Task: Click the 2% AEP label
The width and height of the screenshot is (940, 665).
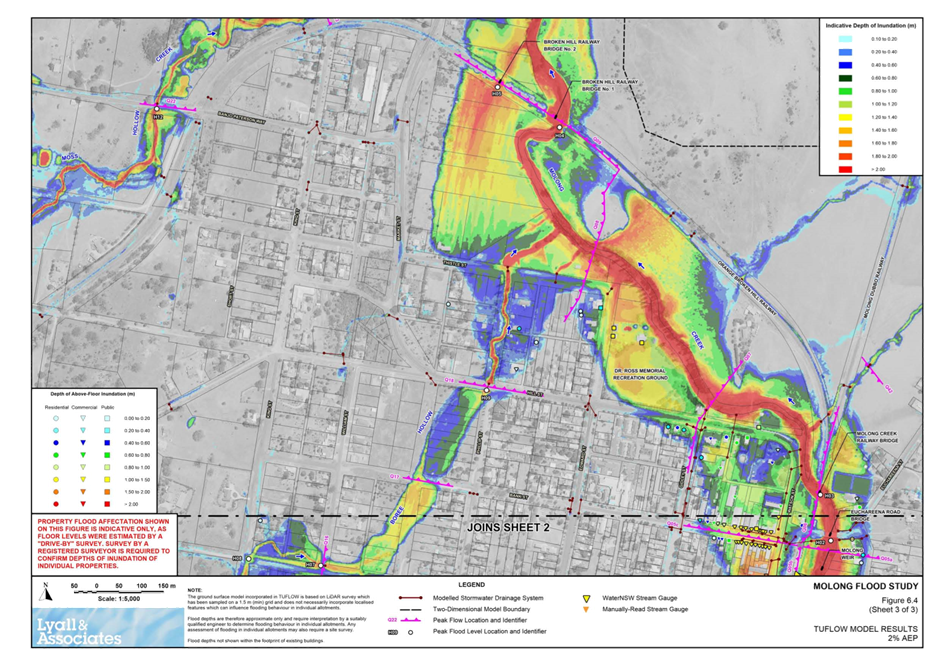Action: coord(902,638)
